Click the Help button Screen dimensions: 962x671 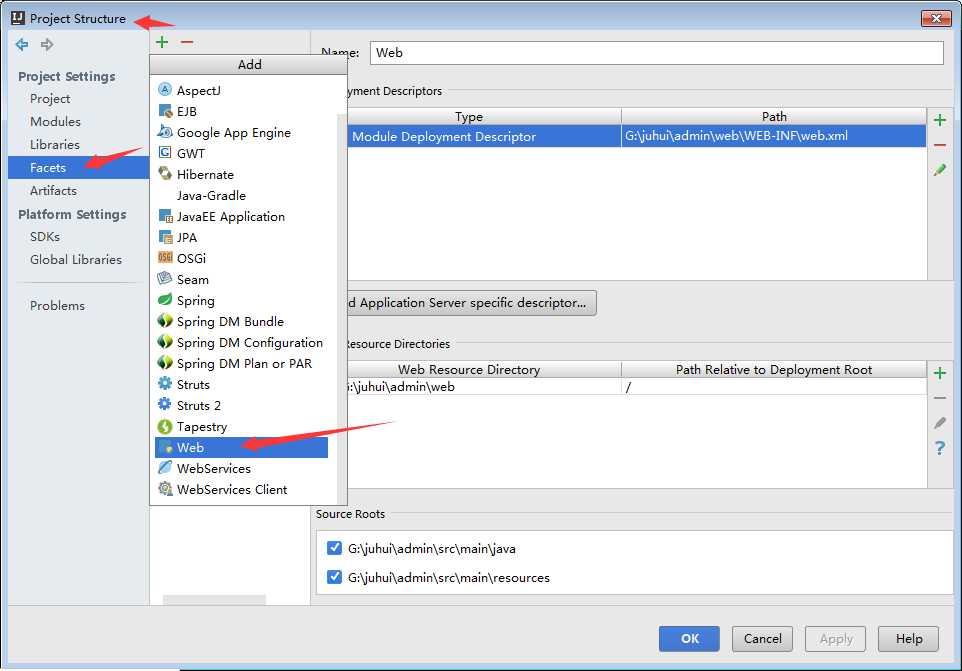tap(909, 638)
